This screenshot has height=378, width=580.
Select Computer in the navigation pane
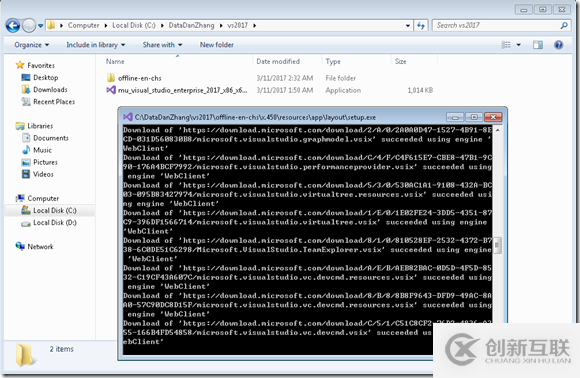(43, 198)
